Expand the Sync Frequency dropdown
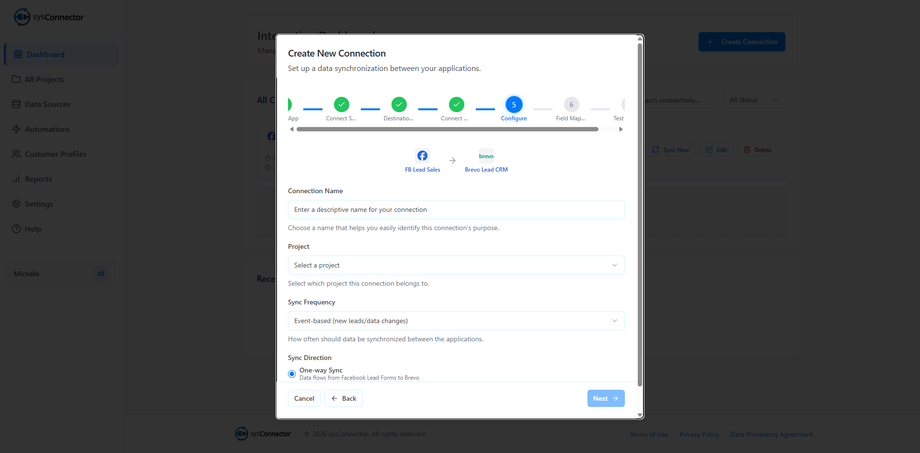Image resolution: width=920 pixels, height=453 pixels. point(456,321)
